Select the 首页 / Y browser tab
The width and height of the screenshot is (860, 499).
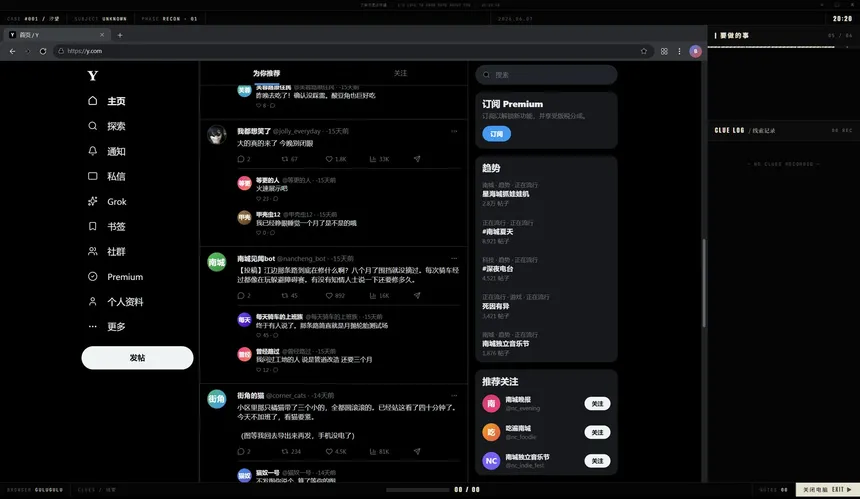tap(56, 35)
